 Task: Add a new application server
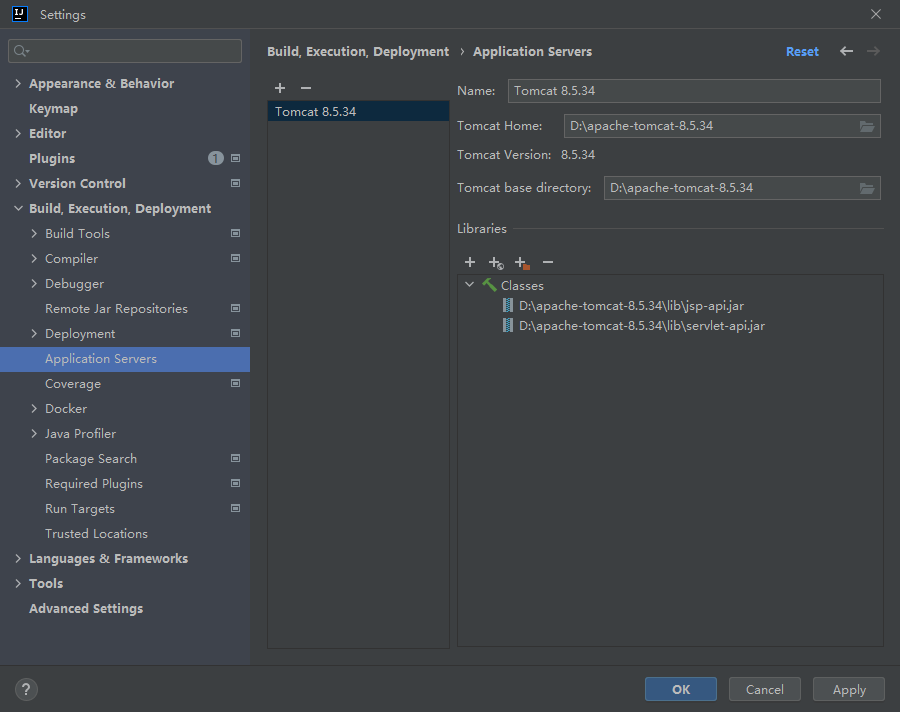point(280,88)
